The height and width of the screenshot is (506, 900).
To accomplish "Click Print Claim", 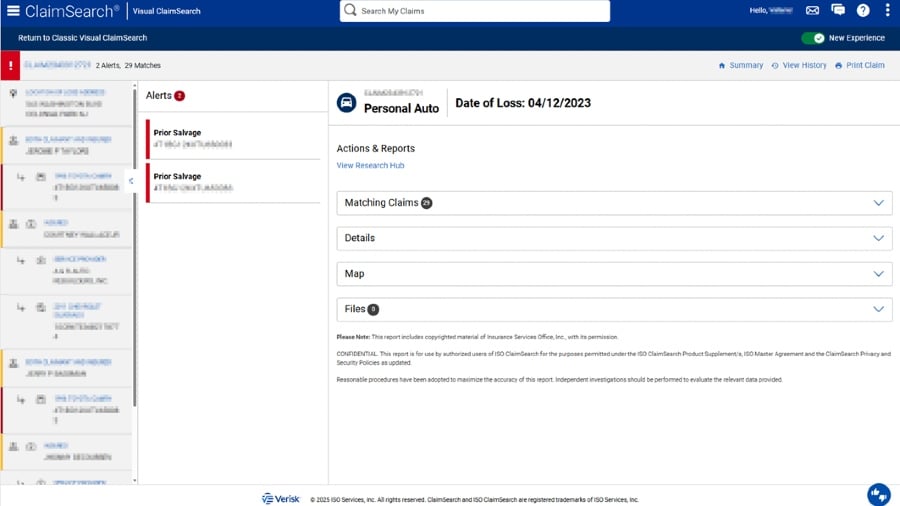I will (865, 65).
